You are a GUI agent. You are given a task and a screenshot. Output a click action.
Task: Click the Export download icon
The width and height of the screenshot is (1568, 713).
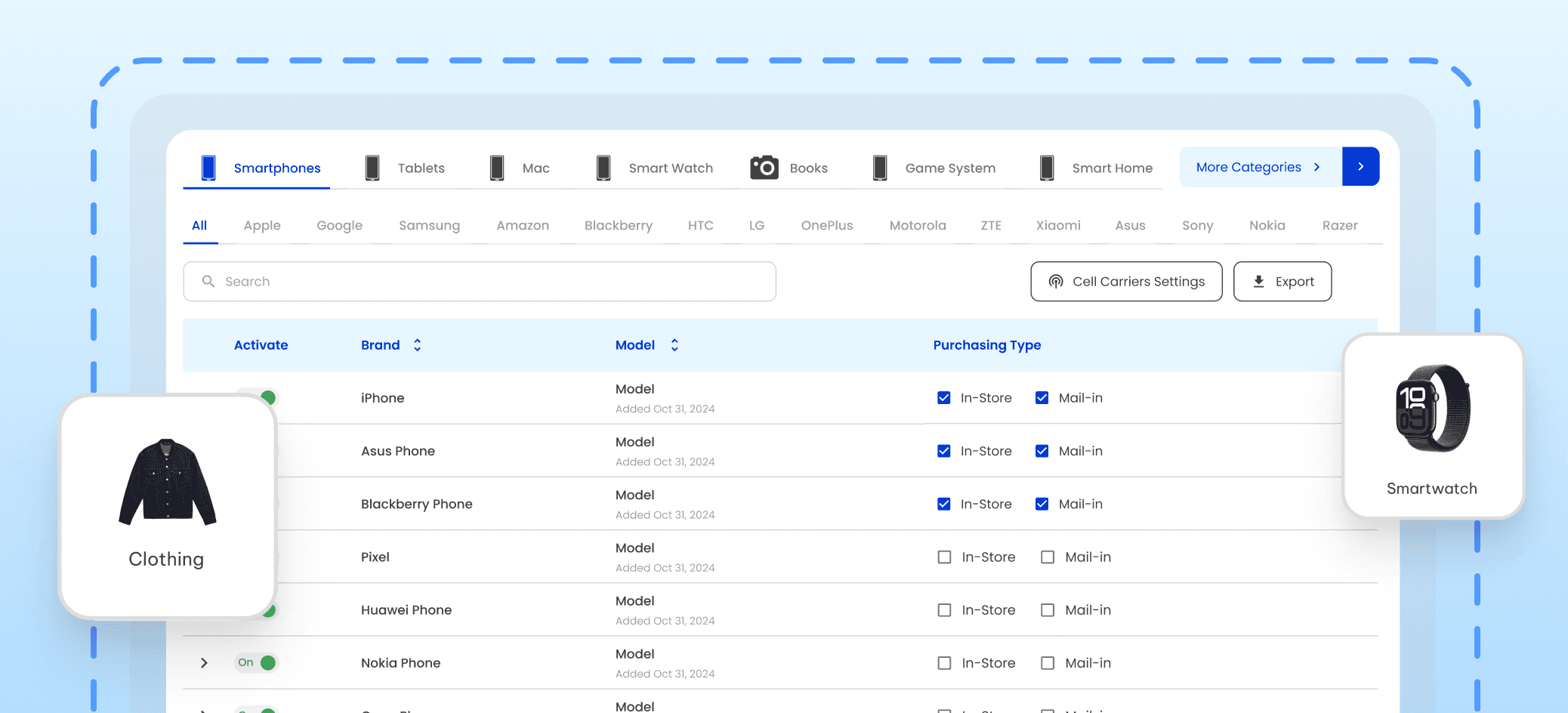1259,281
